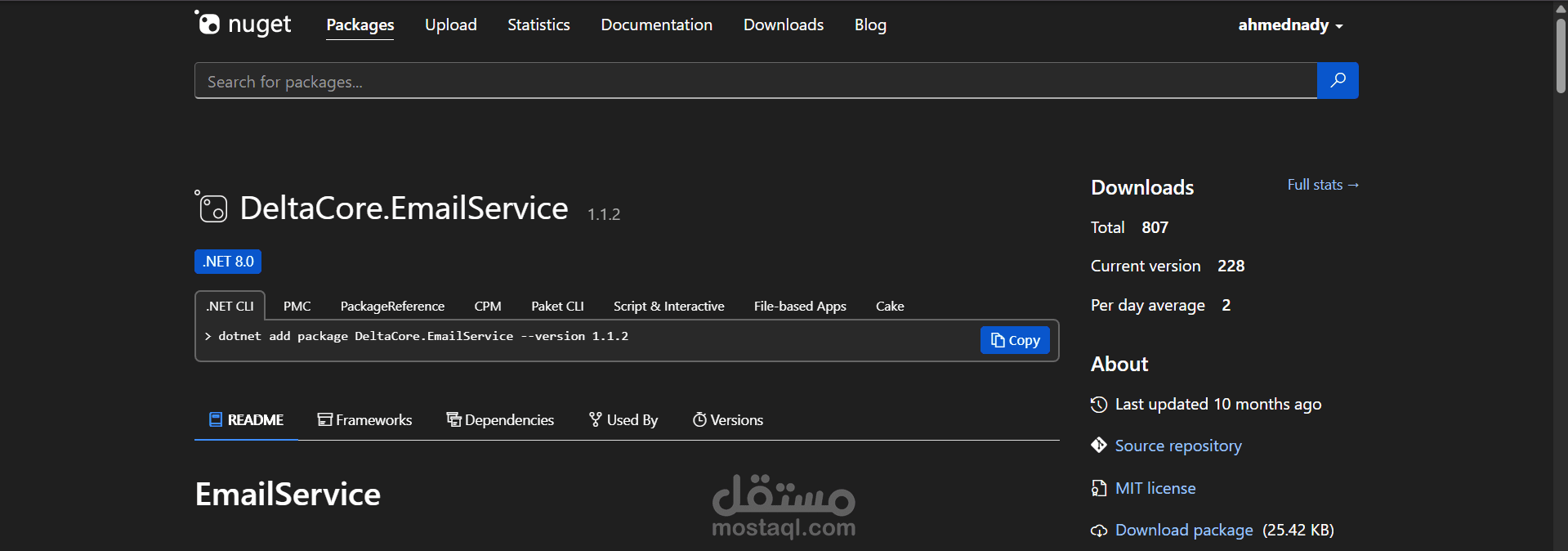Click the Used By fork icon
Viewport: 1568px width, 551px height.
pyautogui.click(x=596, y=419)
